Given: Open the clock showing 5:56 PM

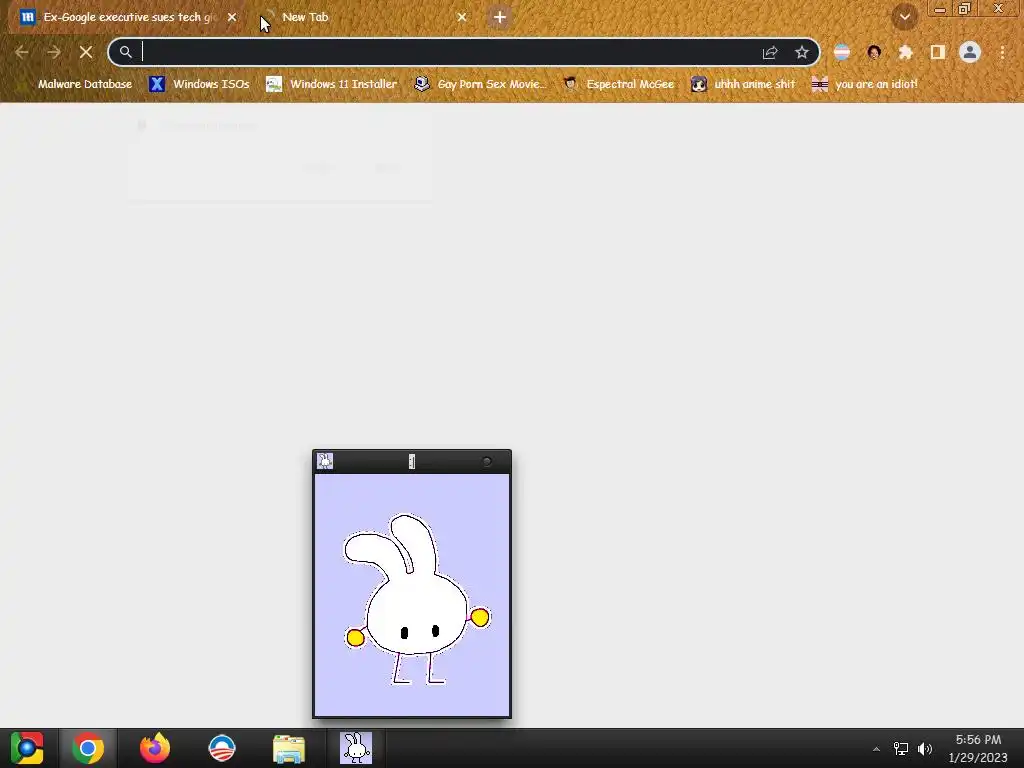Looking at the screenshot, I should coord(978,748).
